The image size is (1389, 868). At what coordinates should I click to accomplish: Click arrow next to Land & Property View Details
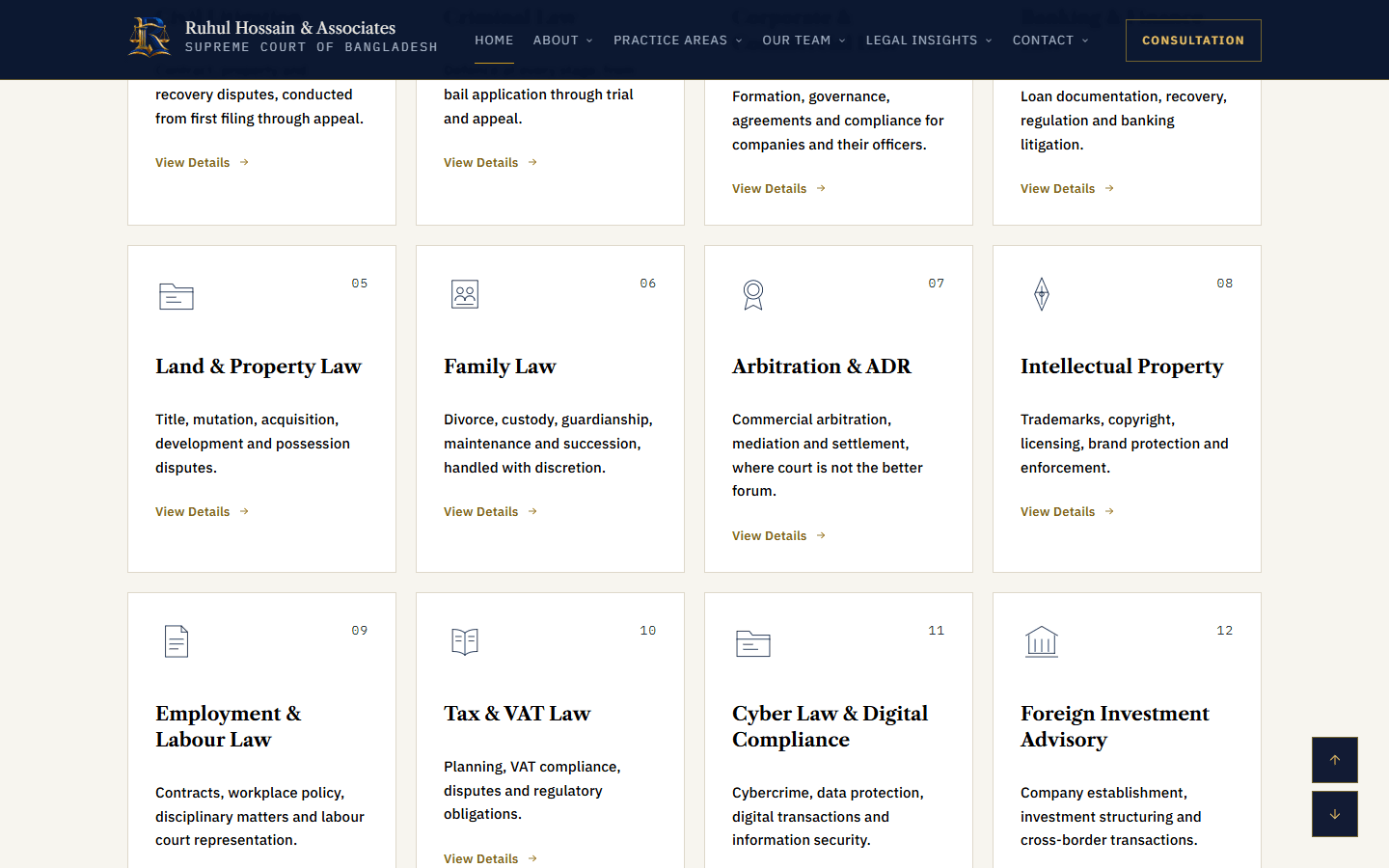tap(244, 511)
